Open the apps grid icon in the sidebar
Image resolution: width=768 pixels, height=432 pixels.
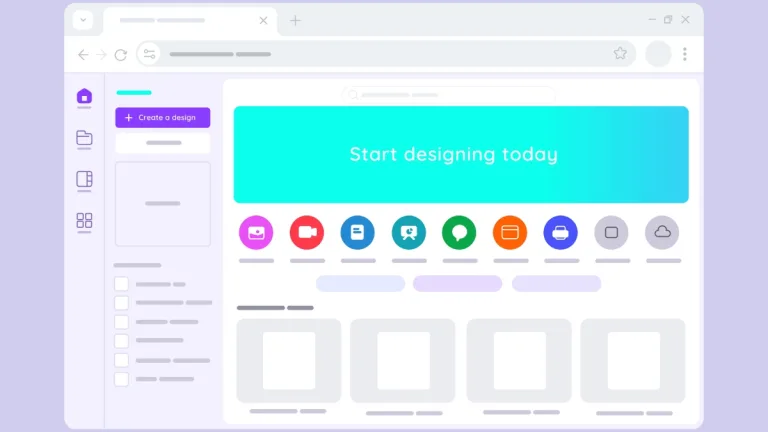pos(84,221)
